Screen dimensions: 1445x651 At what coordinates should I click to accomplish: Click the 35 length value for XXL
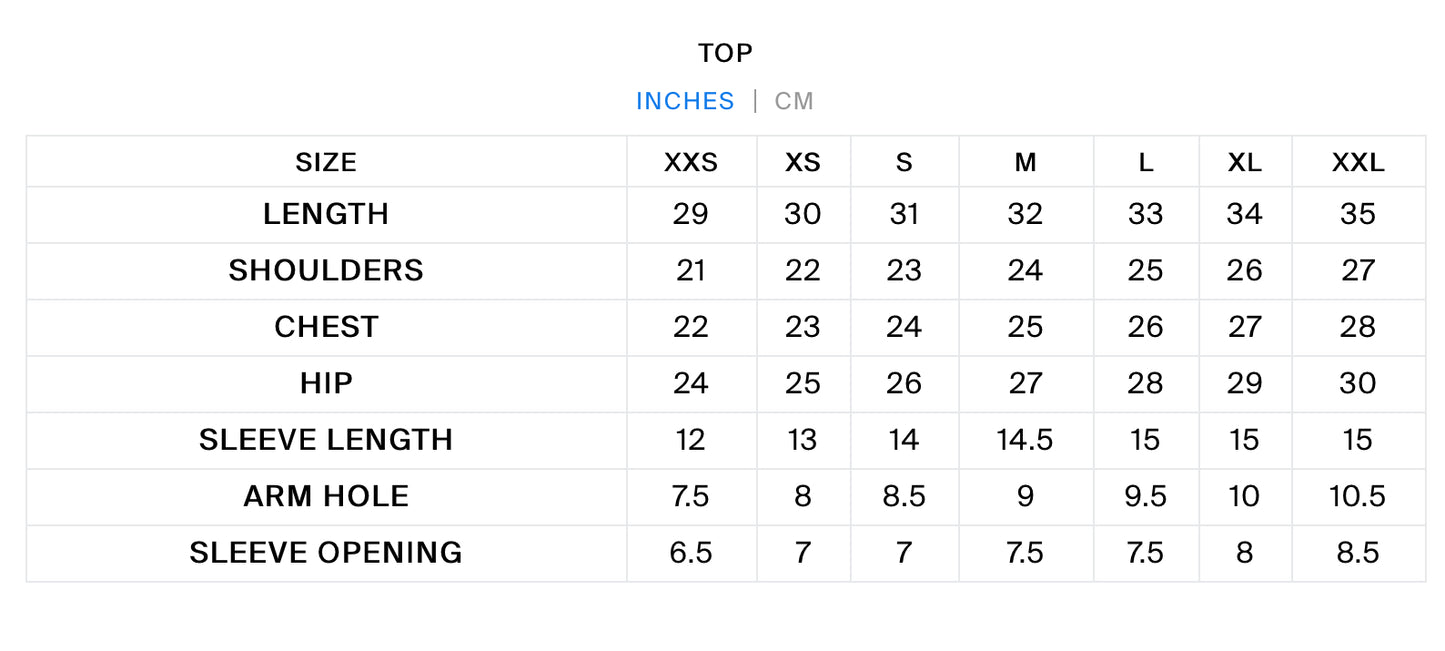tap(1358, 214)
